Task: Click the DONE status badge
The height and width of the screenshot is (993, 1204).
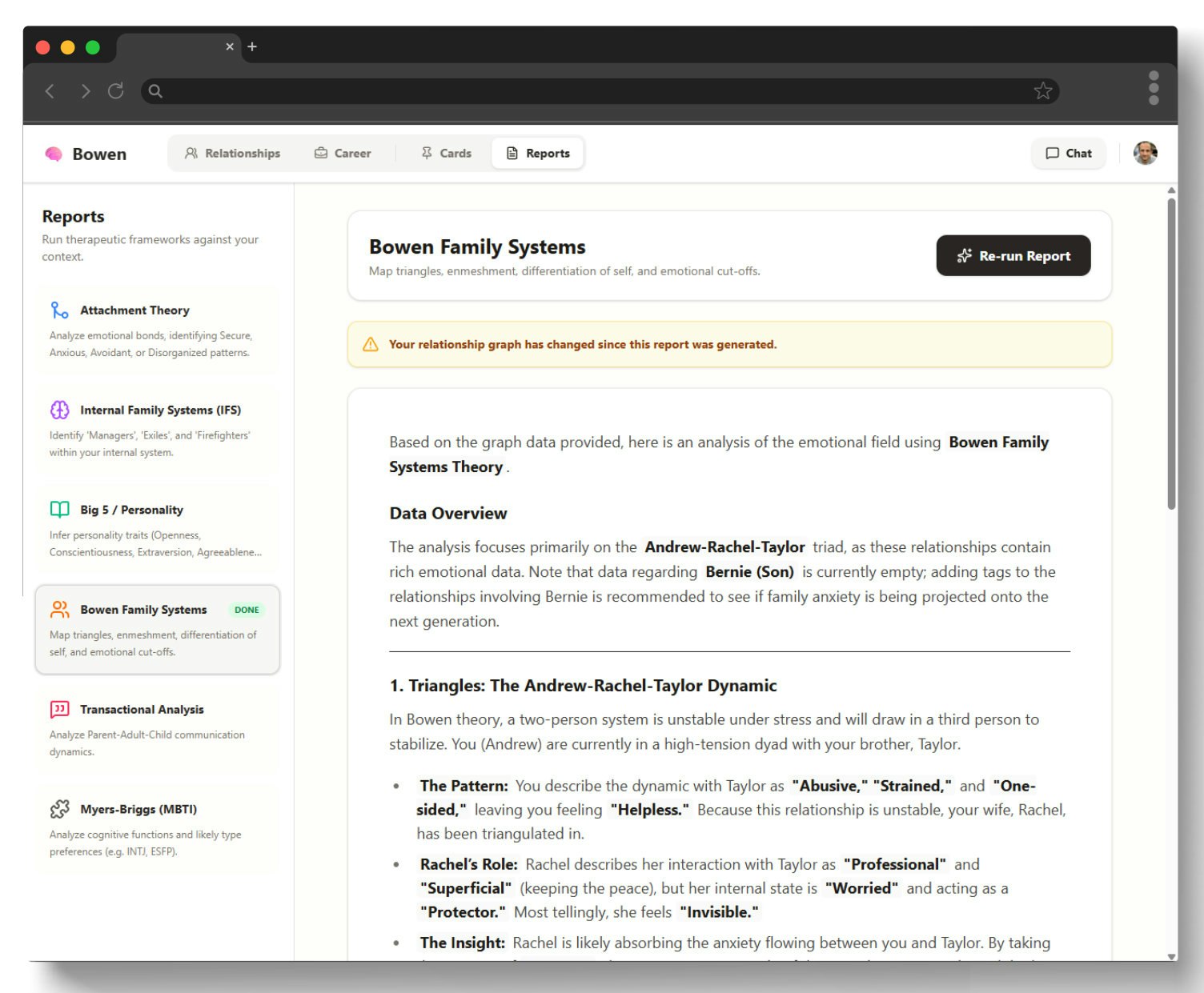Action: 247,610
